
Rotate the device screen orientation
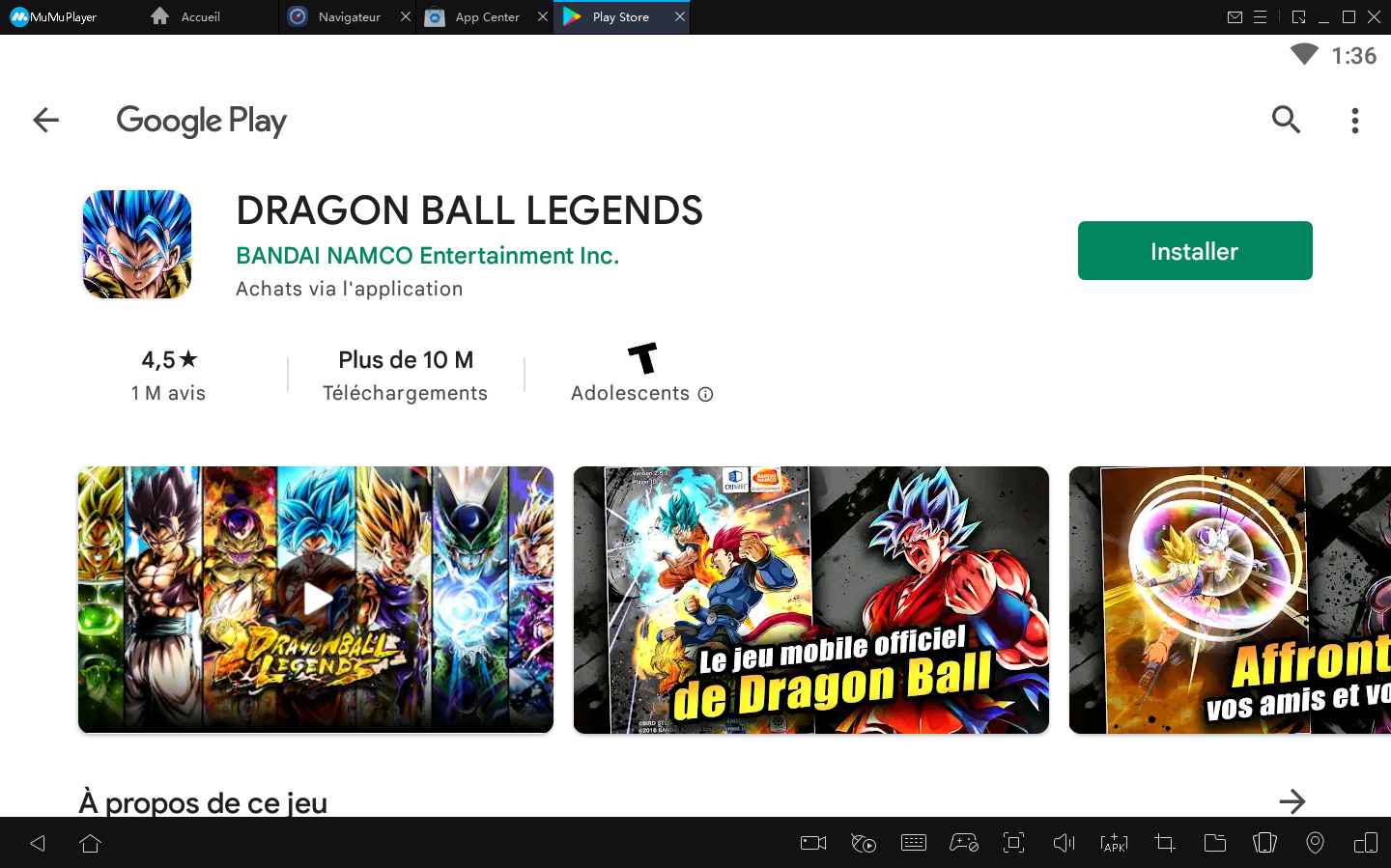click(x=1264, y=842)
